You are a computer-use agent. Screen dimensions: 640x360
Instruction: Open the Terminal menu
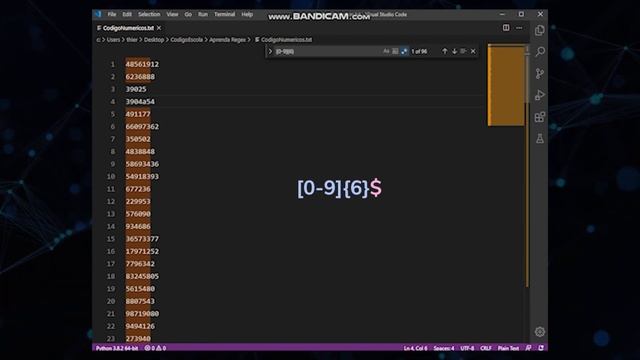pos(224,14)
